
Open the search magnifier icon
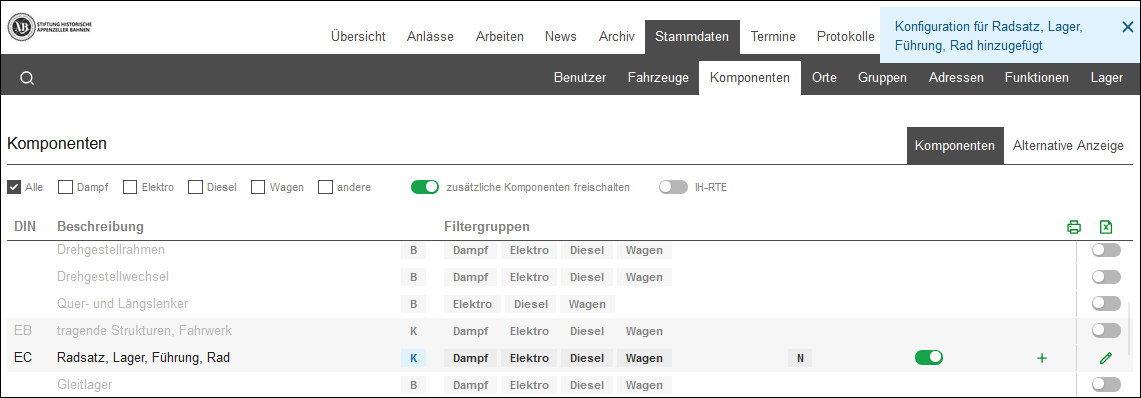(27, 78)
